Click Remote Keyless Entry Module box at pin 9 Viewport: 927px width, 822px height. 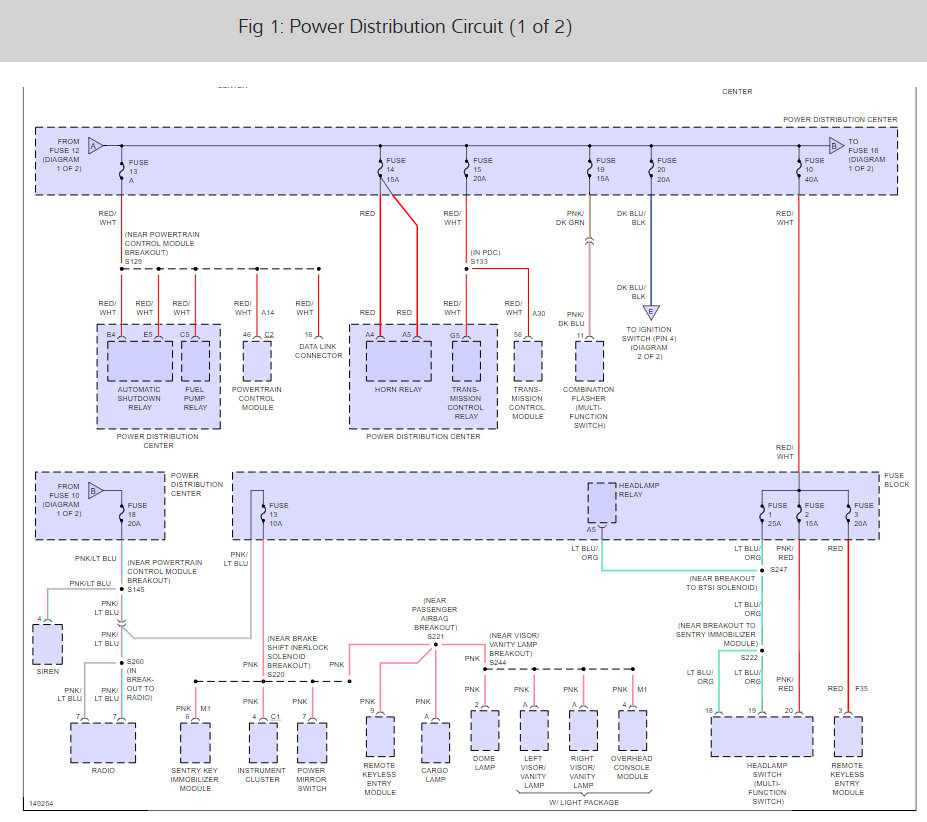380,737
